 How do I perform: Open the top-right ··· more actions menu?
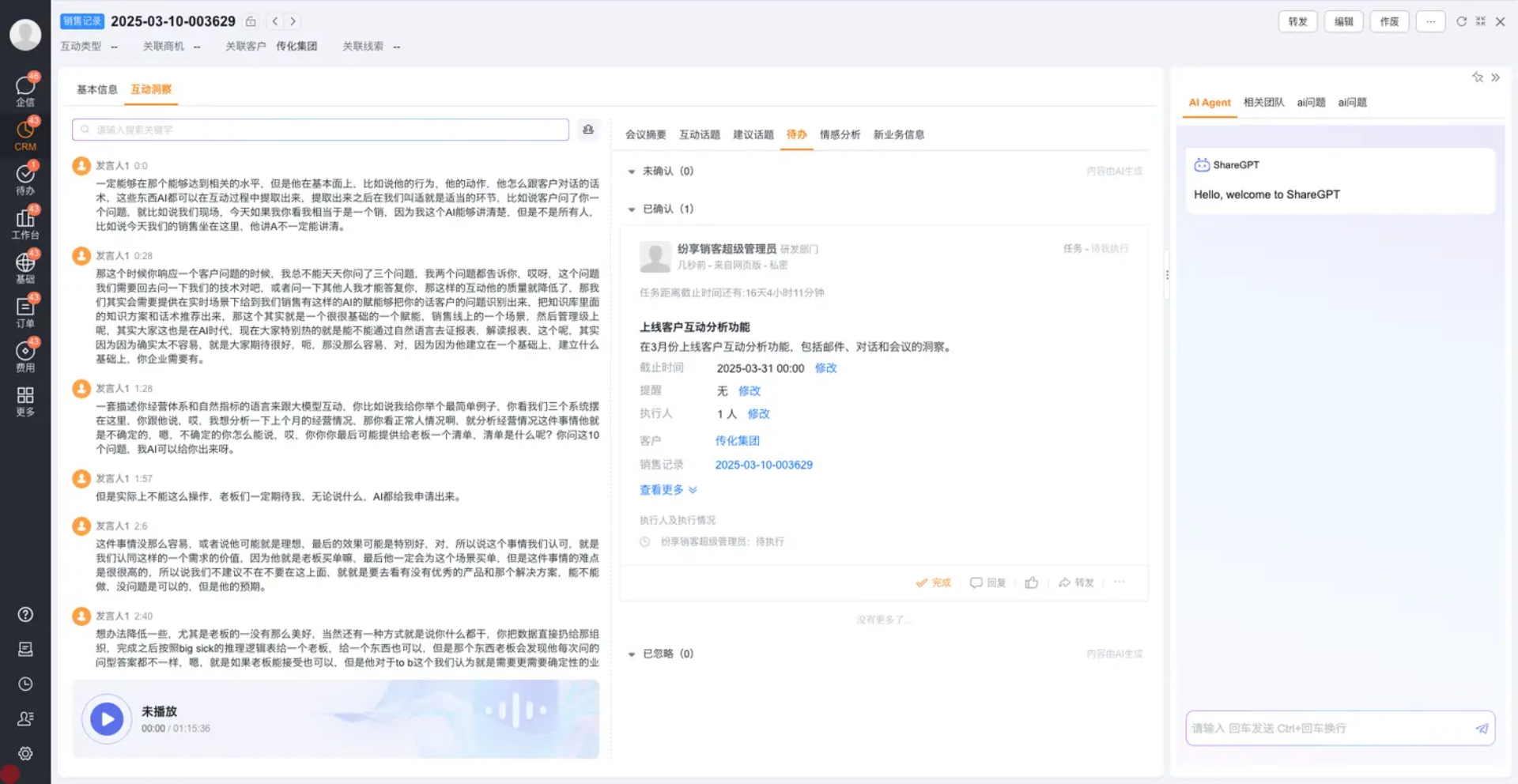[x=1430, y=21]
